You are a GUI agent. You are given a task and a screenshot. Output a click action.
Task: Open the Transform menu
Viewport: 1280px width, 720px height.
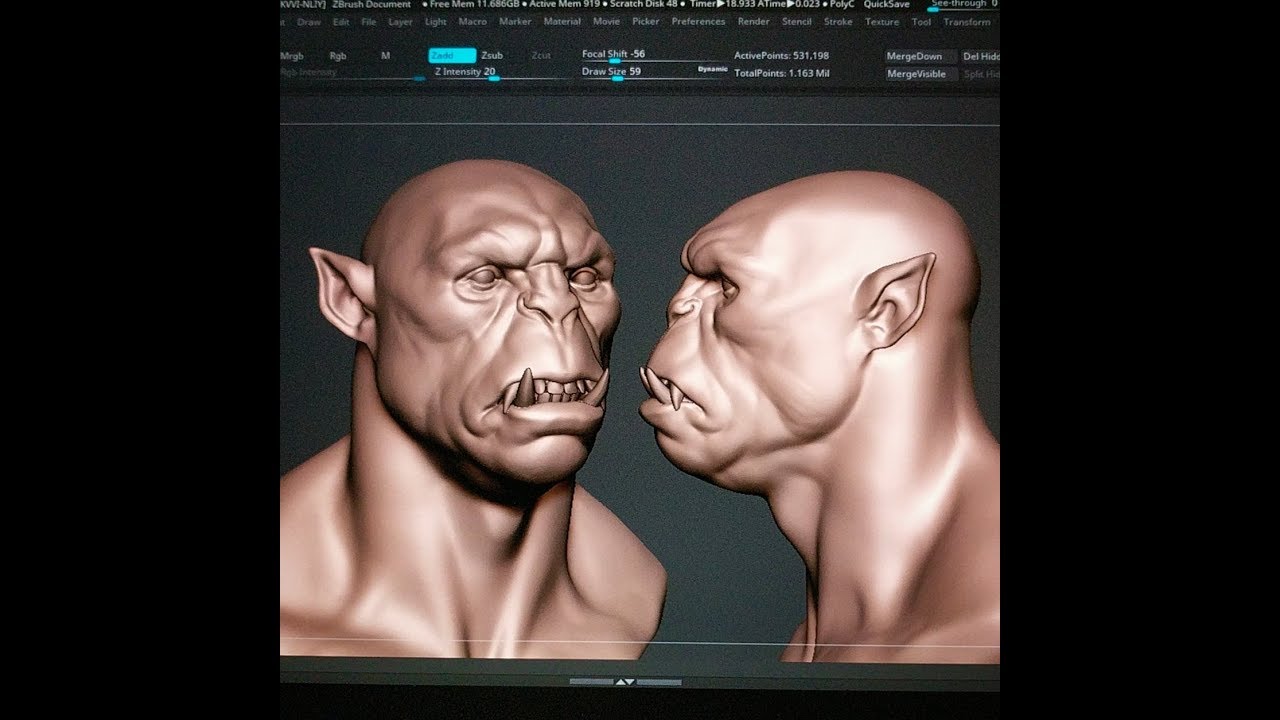967,22
